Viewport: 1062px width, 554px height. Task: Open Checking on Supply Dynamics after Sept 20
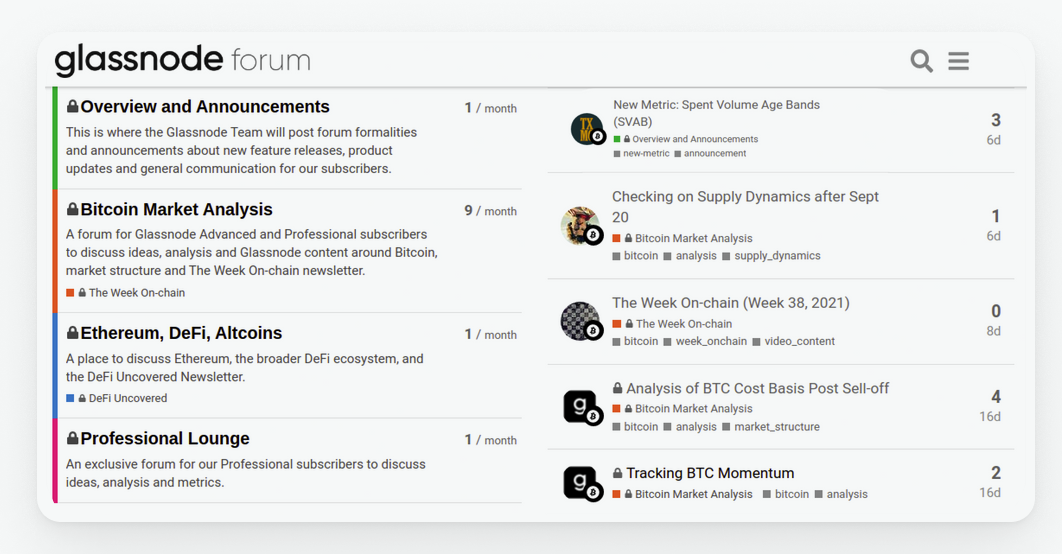[745, 207]
